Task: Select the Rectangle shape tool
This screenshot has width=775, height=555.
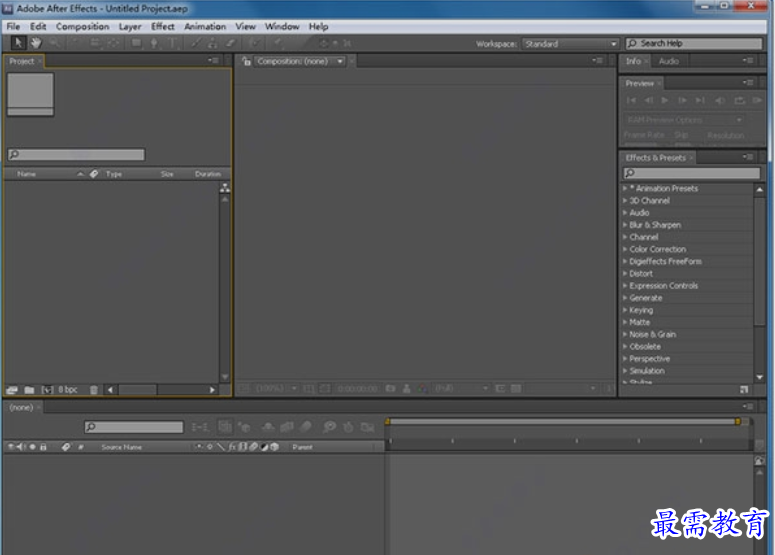Action: [x=136, y=43]
